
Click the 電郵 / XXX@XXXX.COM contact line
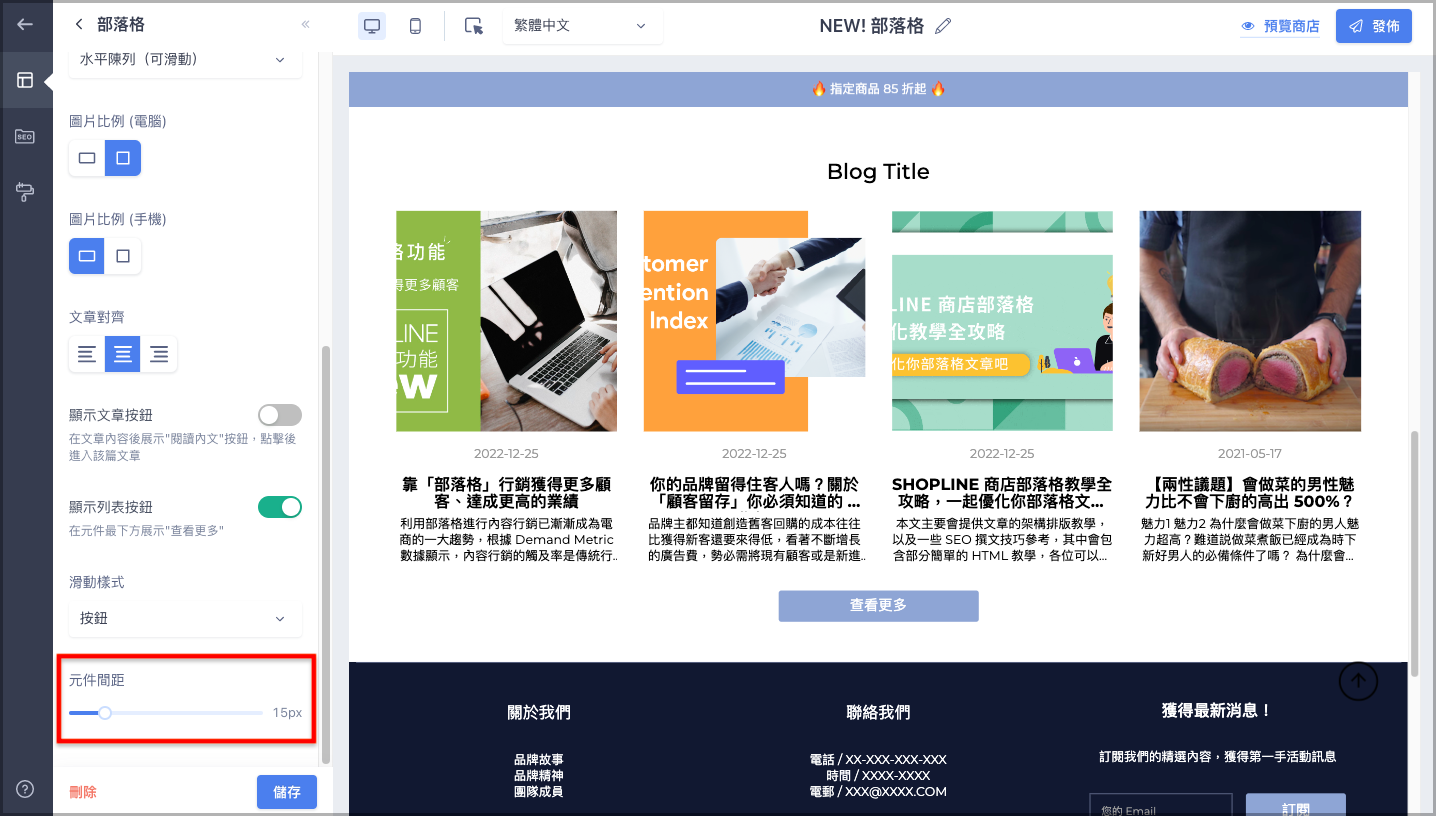tap(878, 792)
